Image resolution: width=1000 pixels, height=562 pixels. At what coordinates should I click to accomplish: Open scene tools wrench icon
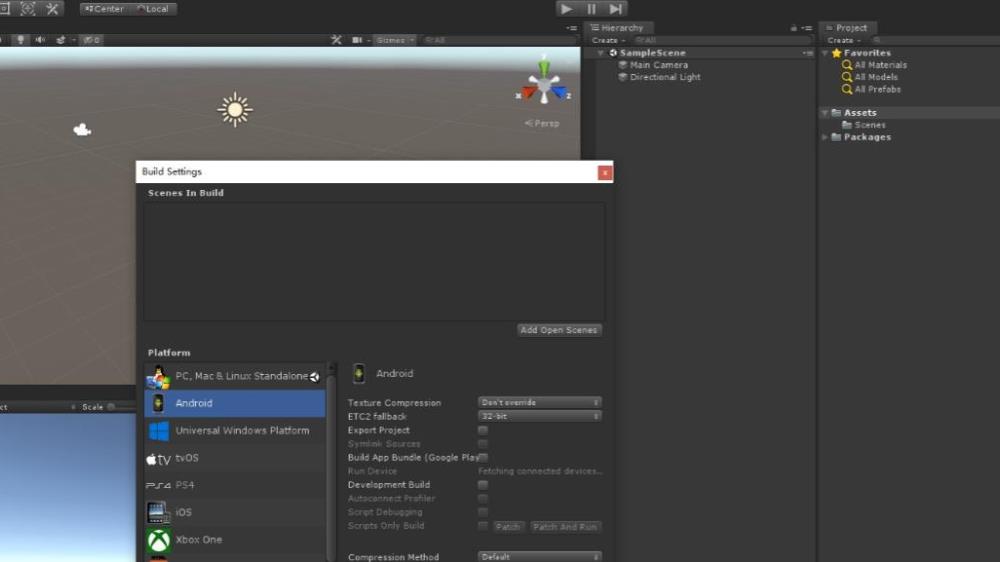click(336, 40)
